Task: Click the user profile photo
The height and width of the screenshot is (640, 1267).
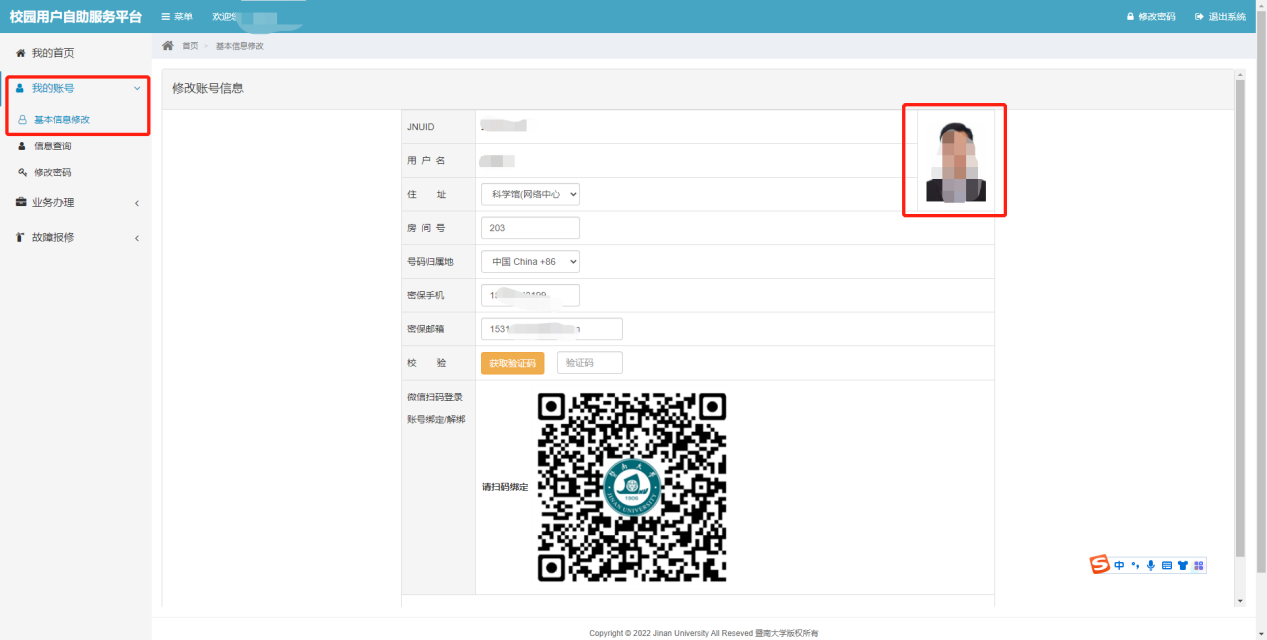Action: (956, 160)
